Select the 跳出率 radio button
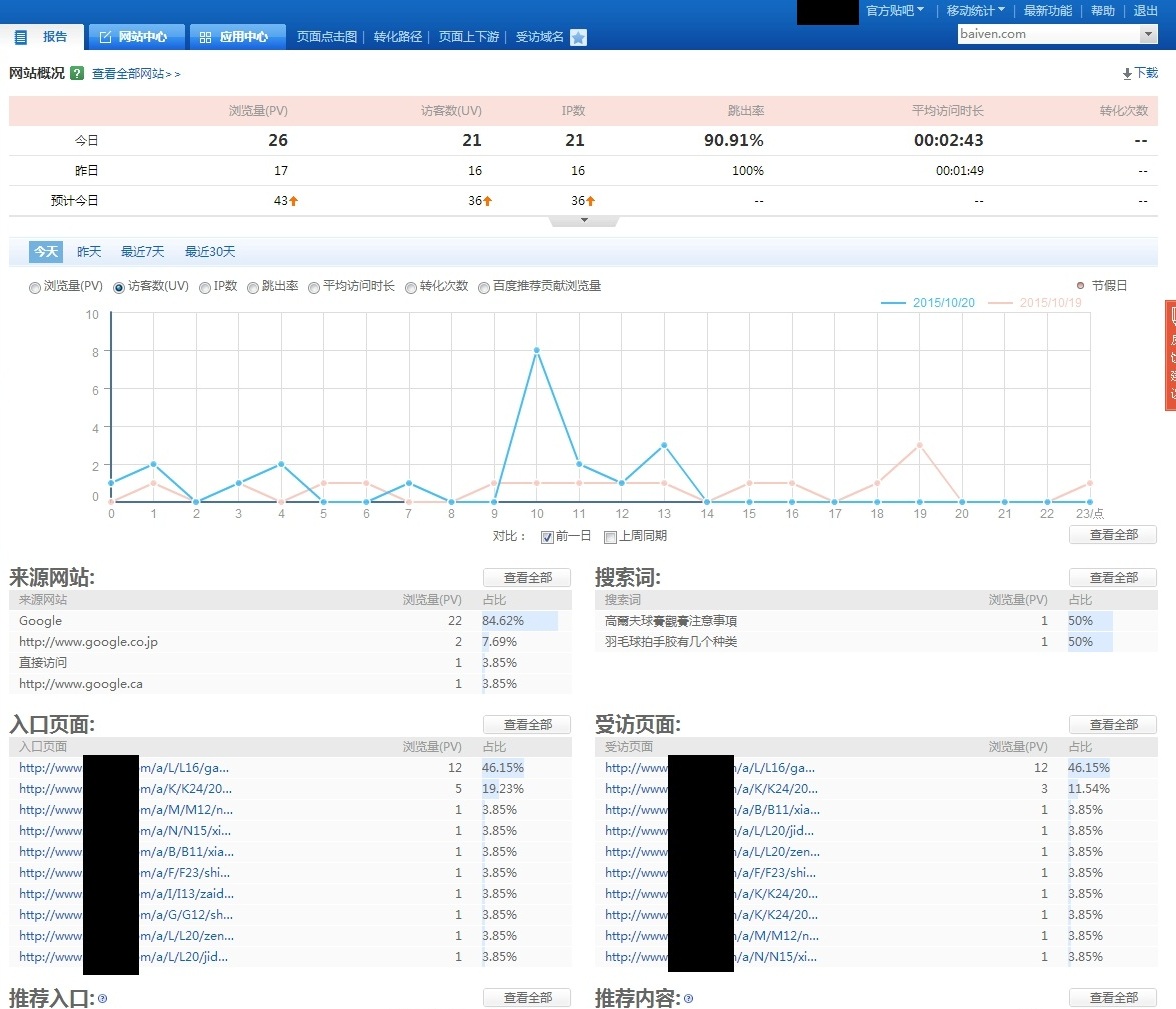 (253, 287)
